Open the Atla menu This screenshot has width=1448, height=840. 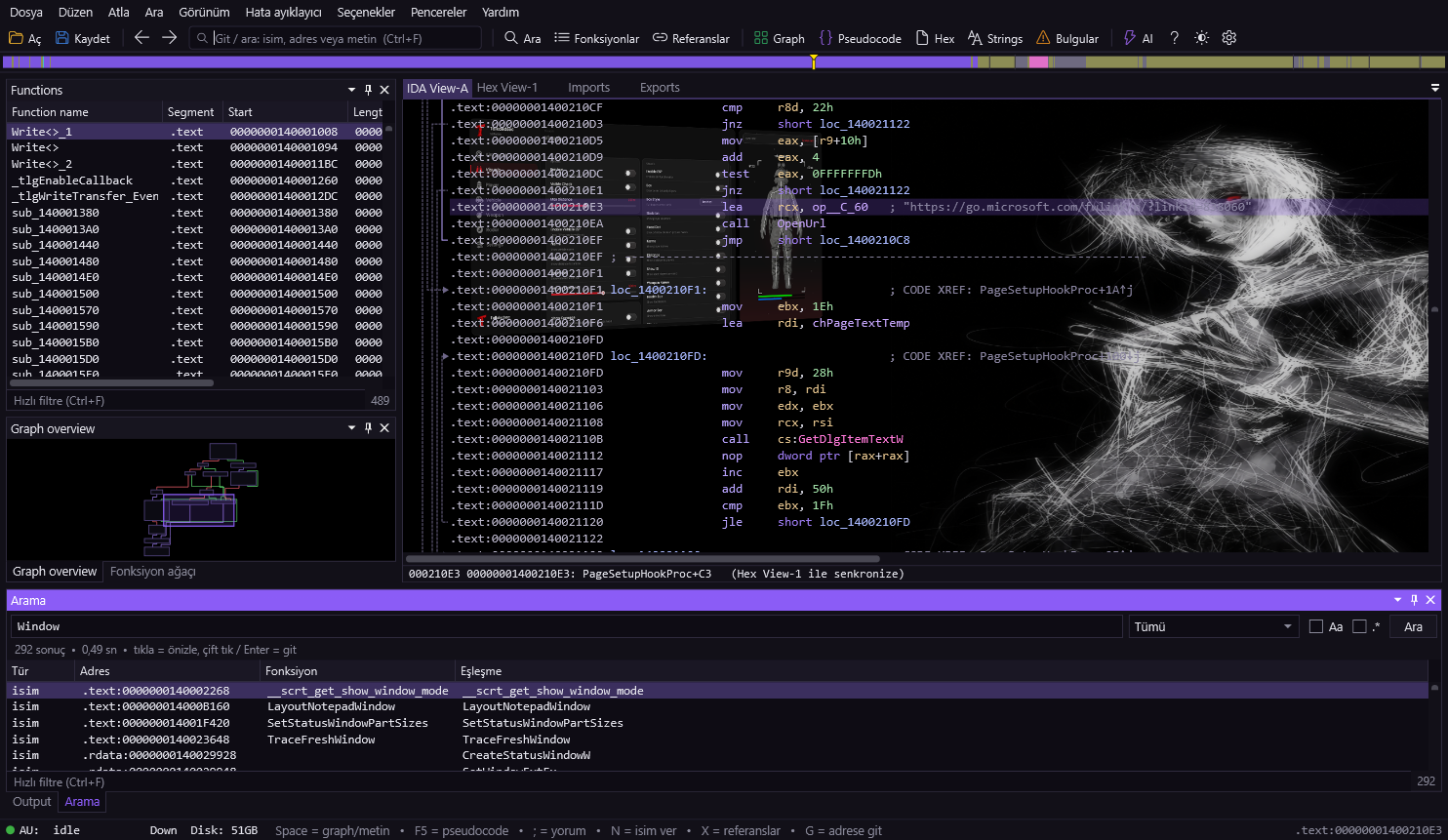119,12
